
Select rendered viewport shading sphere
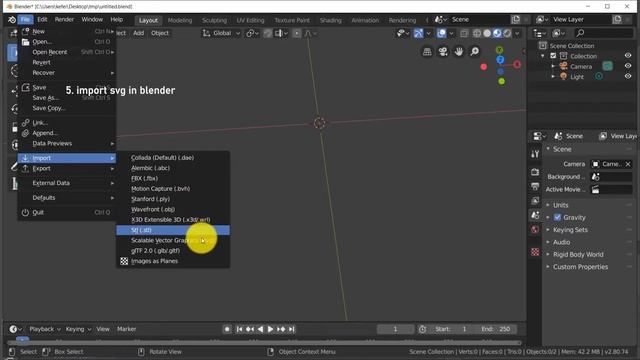(x=507, y=33)
